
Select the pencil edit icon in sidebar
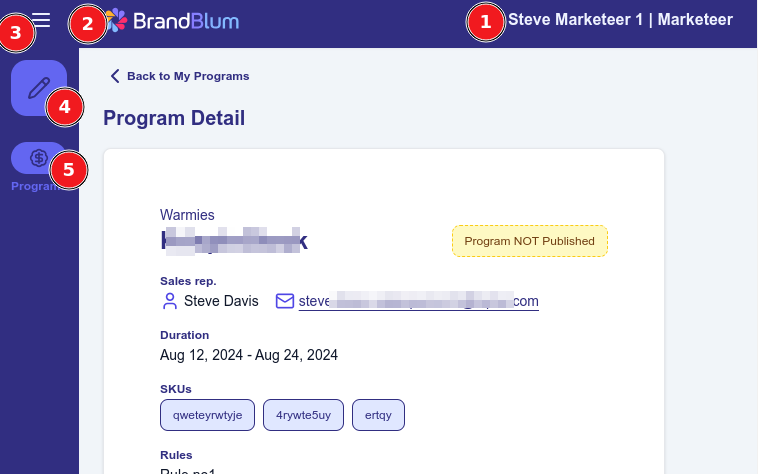(39, 88)
